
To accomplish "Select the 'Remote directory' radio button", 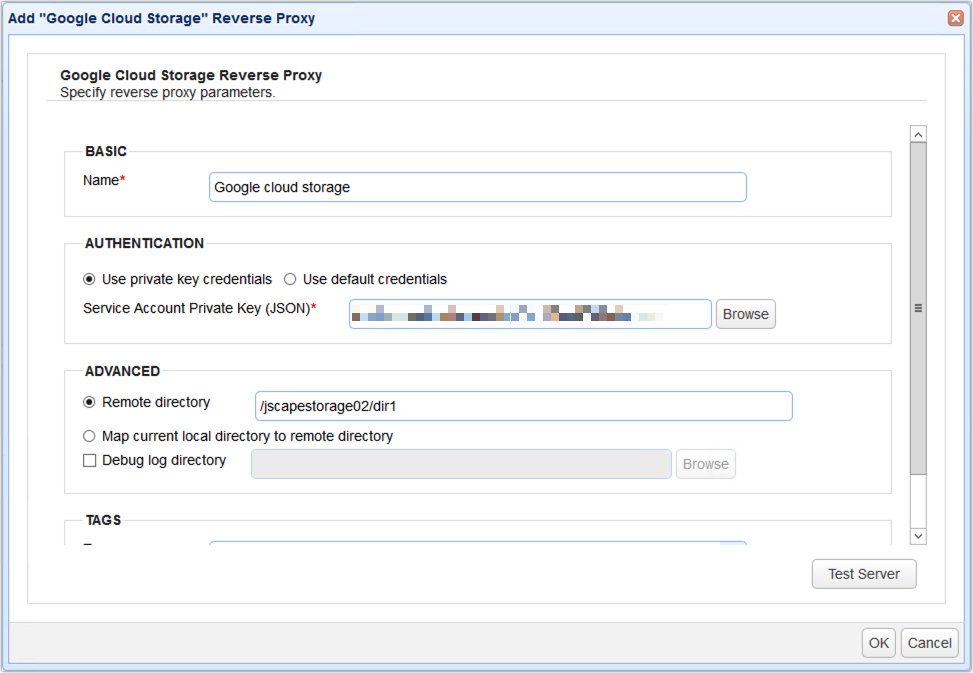I will [89, 402].
